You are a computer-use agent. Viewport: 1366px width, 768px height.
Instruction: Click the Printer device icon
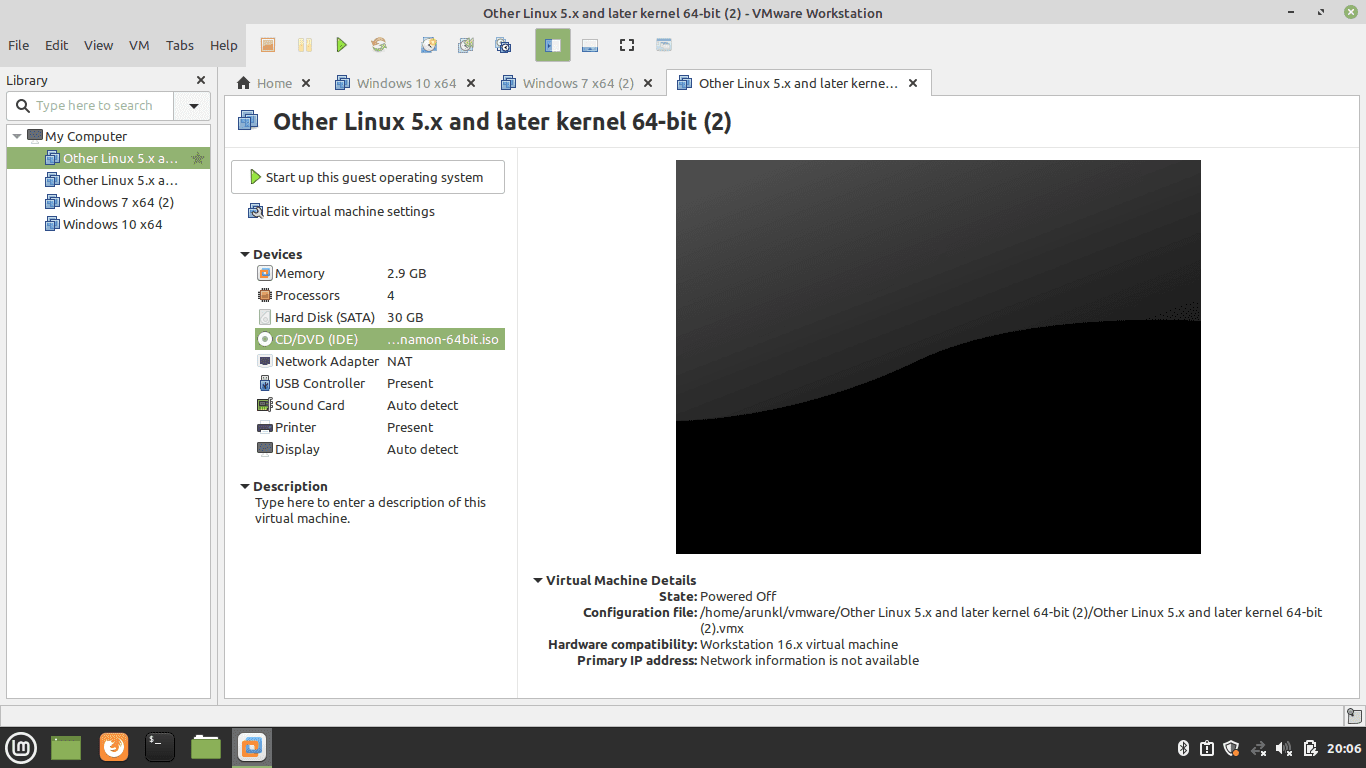coord(265,427)
